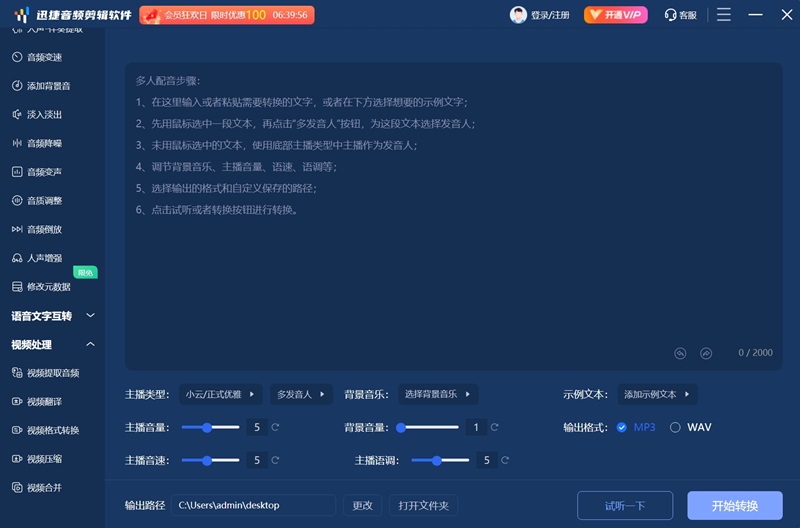Open 音频变速 tool in sidebar
This screenshot has height=528, width=800.
44,57
